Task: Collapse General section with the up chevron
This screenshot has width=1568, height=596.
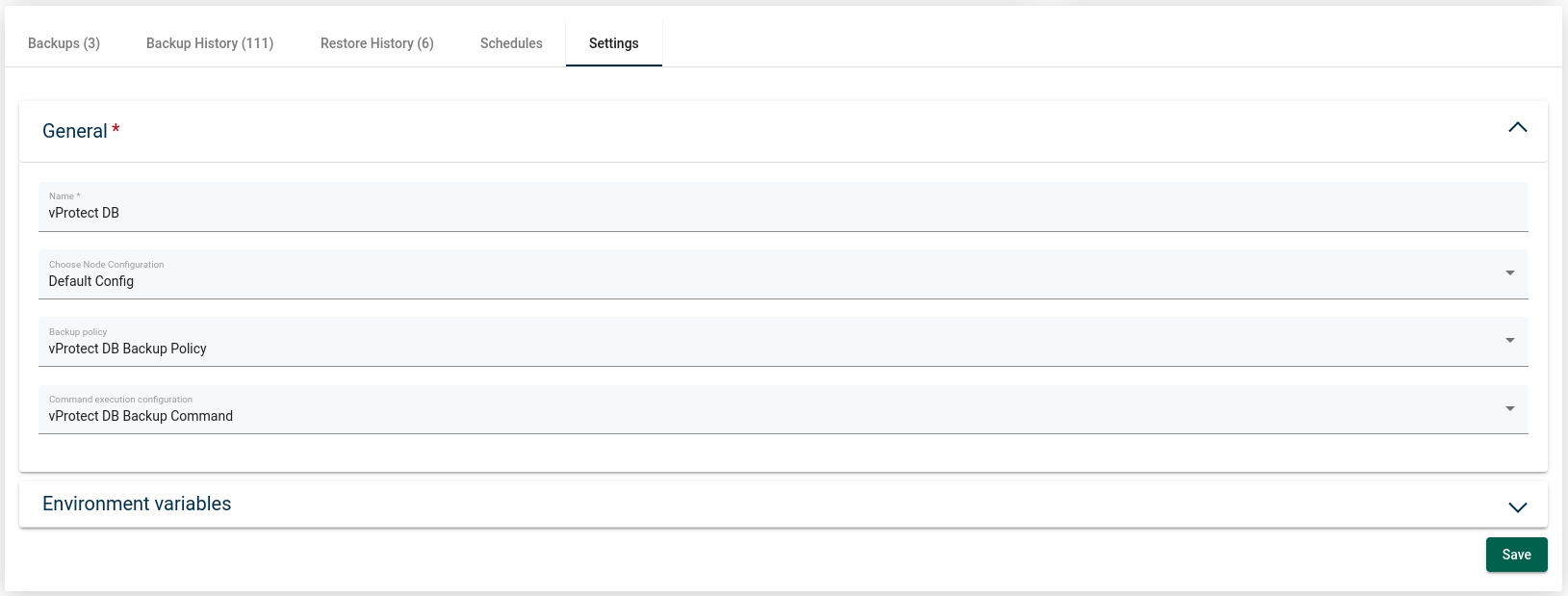Action: [1517, 128]
